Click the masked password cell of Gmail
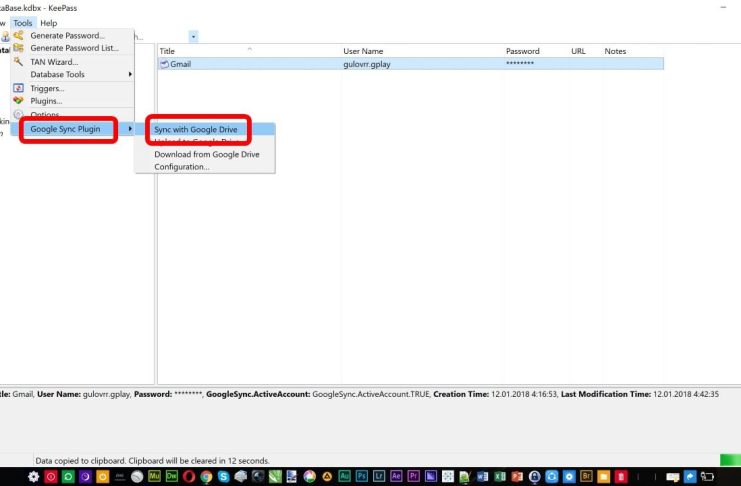741x486 pixels. pyautogui.click(x=520, y=63)
